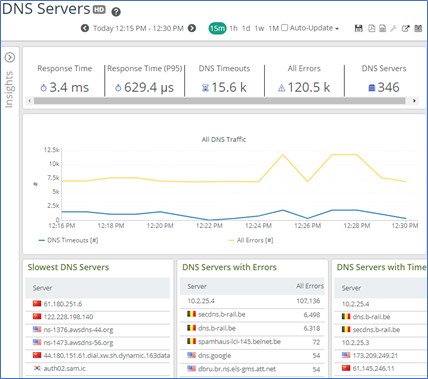The height and width of the screenshot is (379, 428).
Task: Sort by All Errors column header
Action: coord(310,286)
